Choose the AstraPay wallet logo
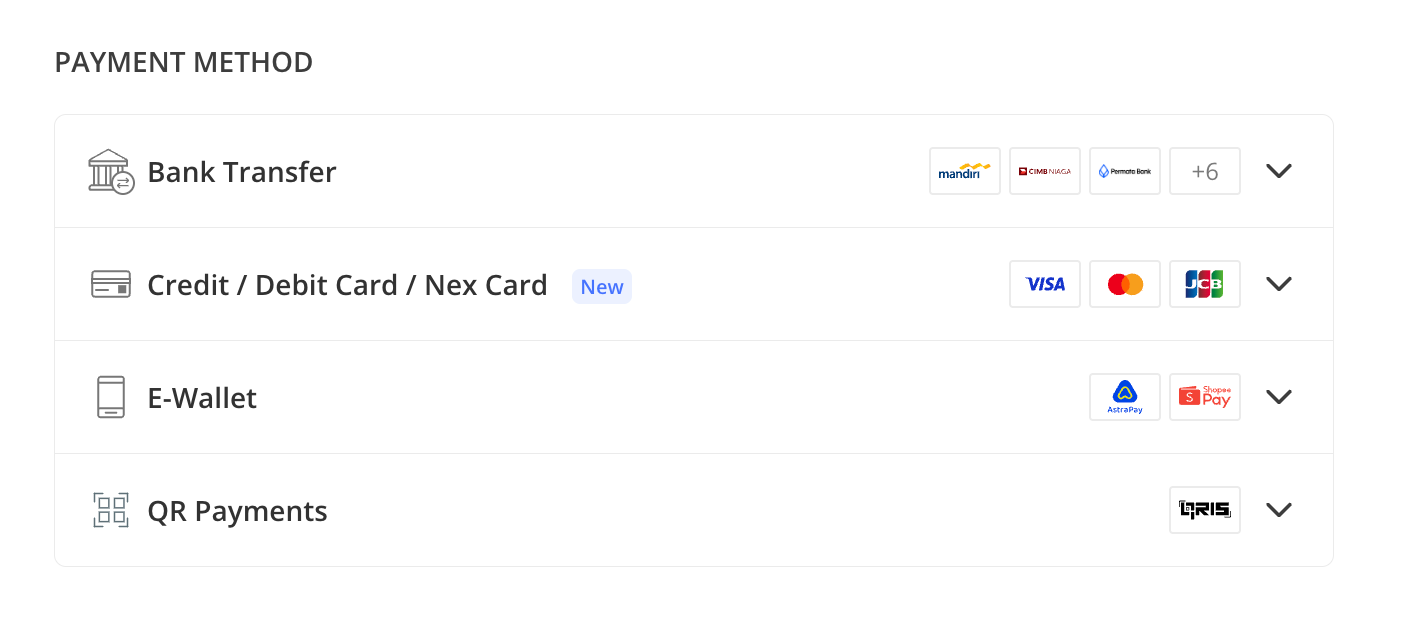This screenshot has height=640, width=1416. pyautogui.click(x=1124, y=397)
